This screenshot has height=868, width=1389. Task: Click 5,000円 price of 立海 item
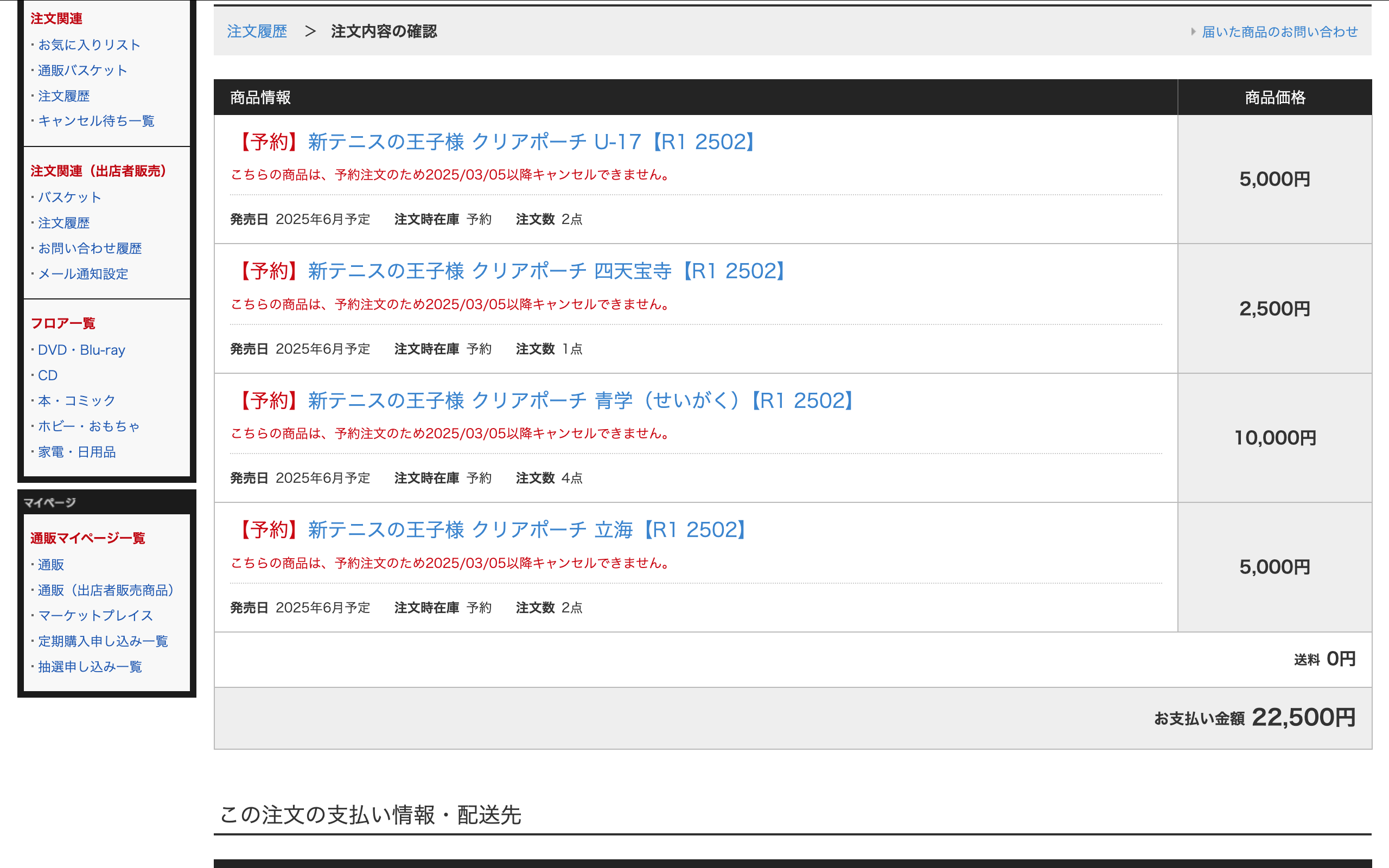[x=1275, y=567]
